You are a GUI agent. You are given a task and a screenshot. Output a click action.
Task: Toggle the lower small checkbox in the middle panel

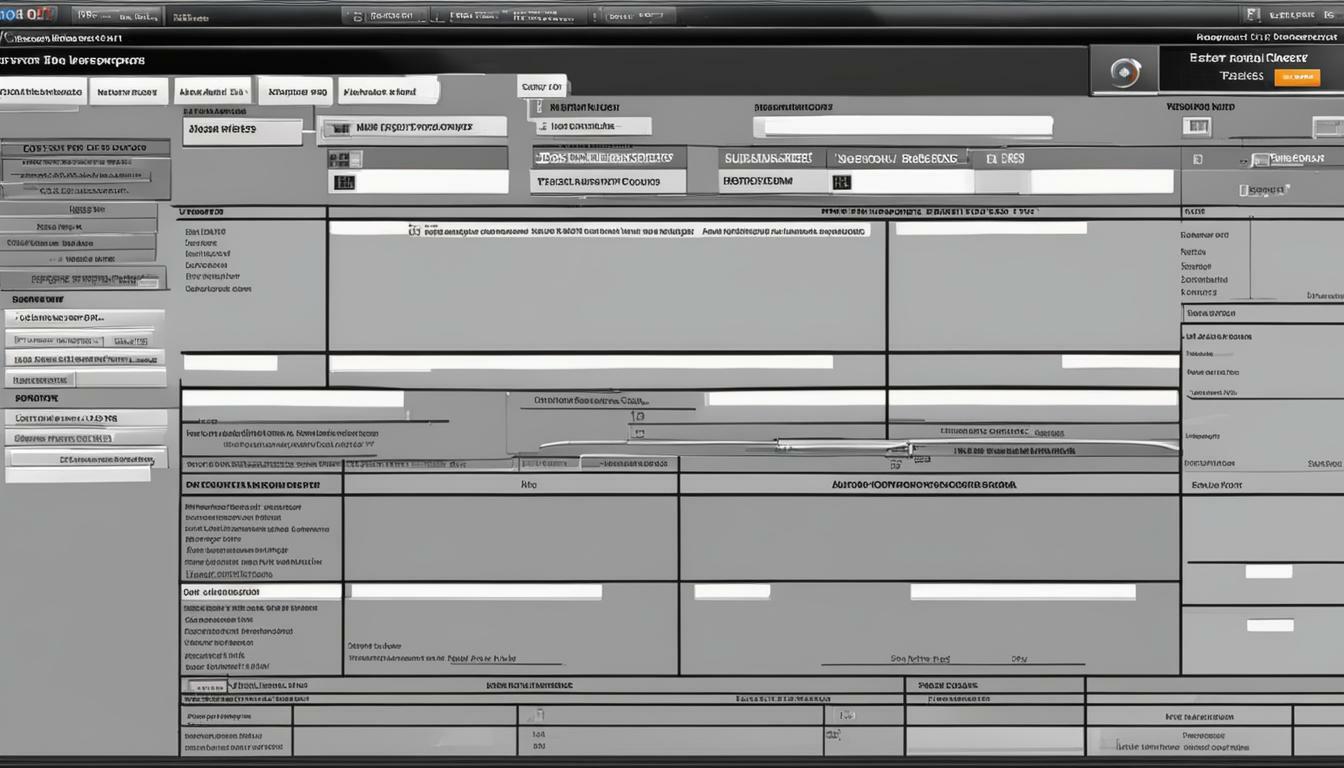click(x=638, y=434)
